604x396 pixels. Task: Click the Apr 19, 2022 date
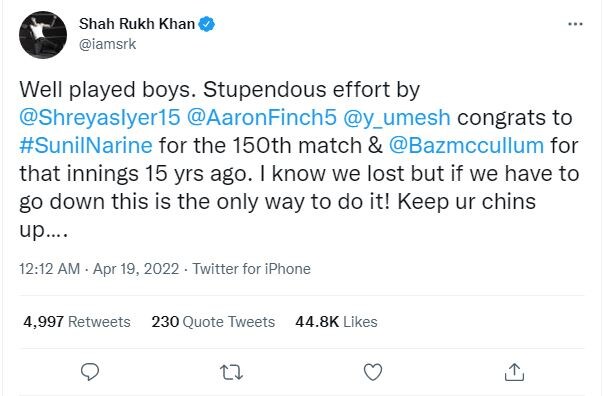(136, 269)
